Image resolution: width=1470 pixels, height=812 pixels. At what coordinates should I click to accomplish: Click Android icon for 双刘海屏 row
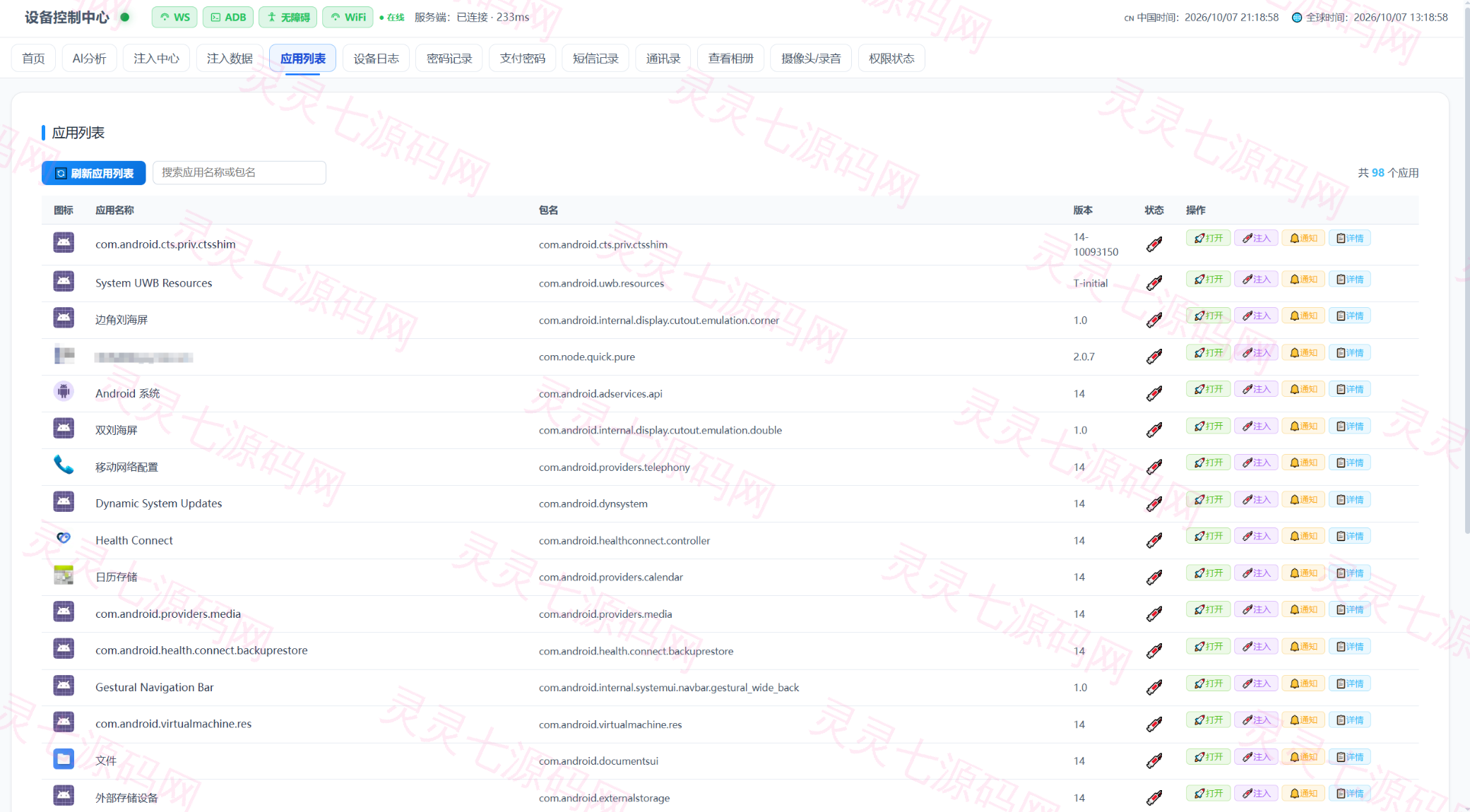[x=64, y=428]
